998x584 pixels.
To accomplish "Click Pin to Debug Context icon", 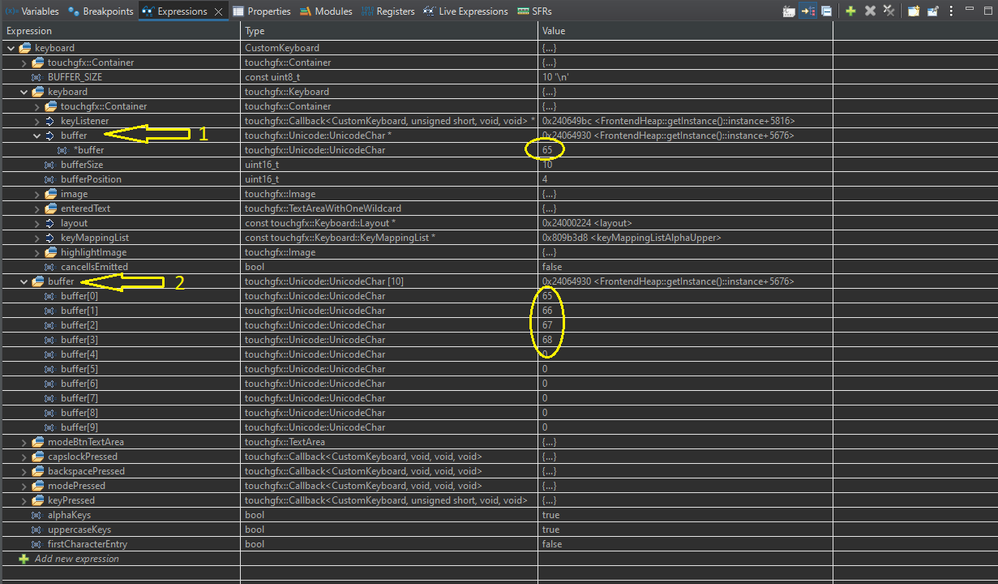I will pos(932,11).
